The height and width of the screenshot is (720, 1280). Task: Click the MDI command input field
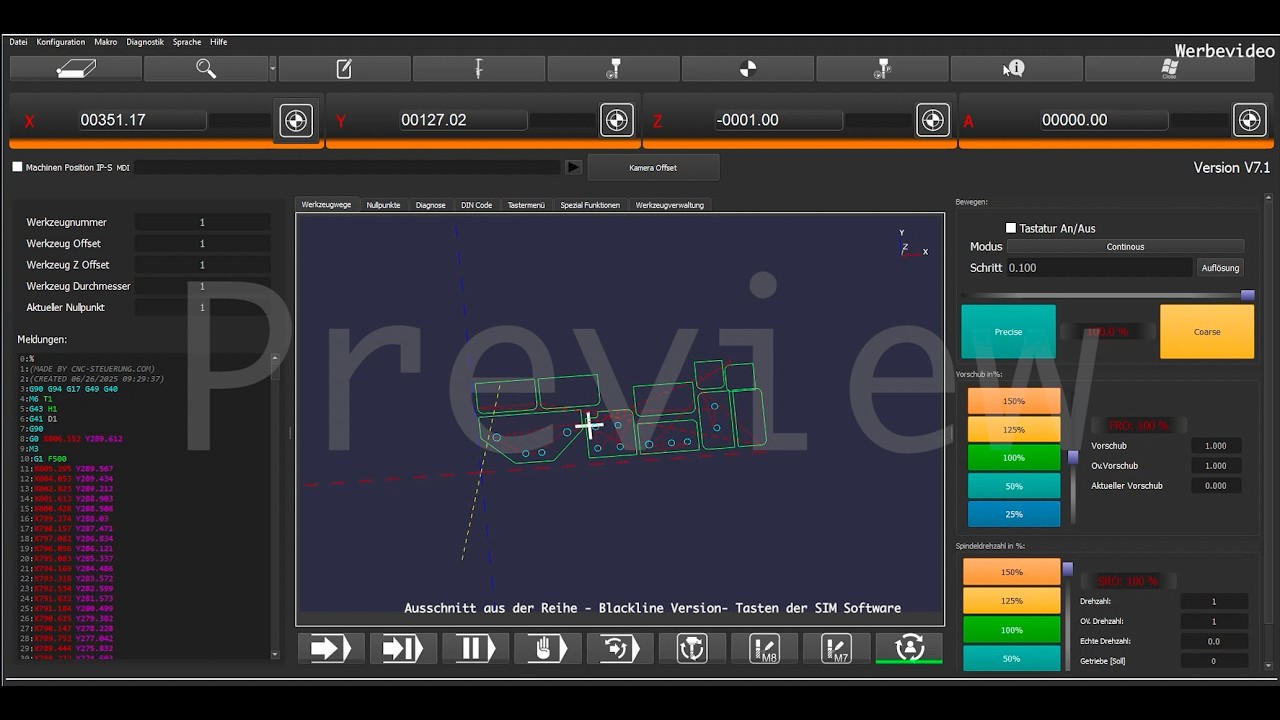click(347, 167)
